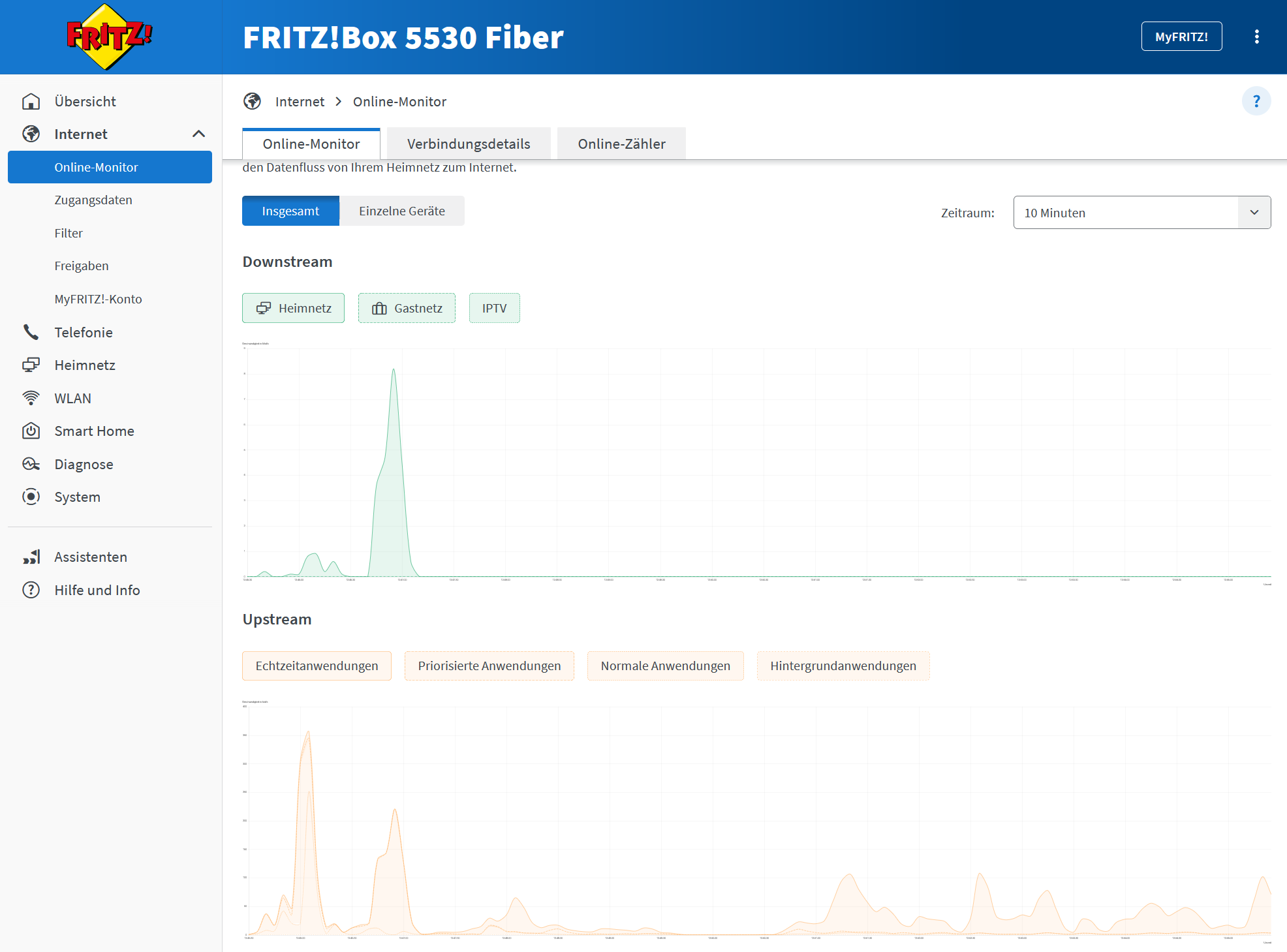Toggle the Gastnetz downstream graph filter
Screen dimensions: 1287x952
point(407,308)
